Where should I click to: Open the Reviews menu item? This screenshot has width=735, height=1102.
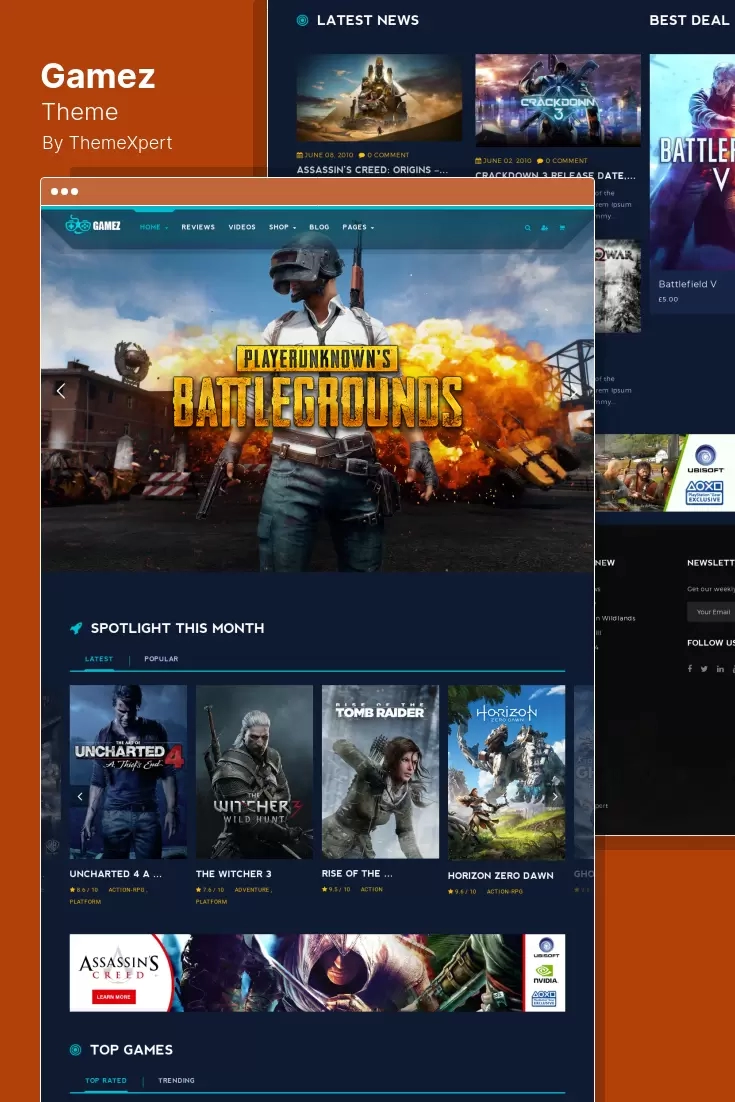tap(198, 227)
